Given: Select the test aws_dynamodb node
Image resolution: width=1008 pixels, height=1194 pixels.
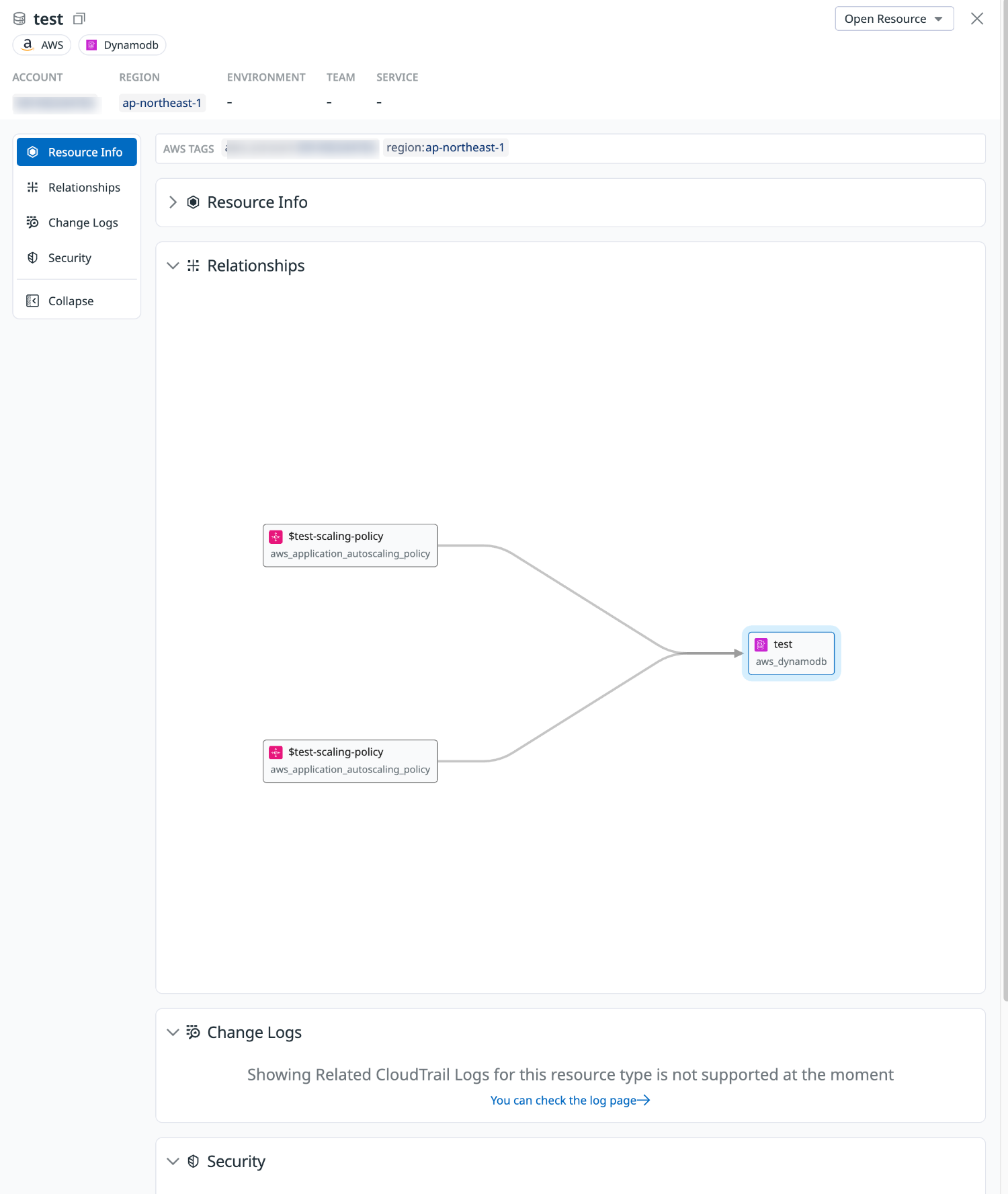Looking at the screenshot, I should point(791,653).
